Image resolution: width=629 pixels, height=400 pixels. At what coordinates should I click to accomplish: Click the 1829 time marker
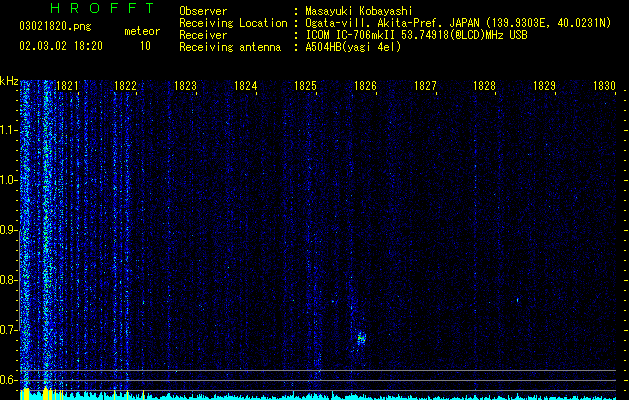[544, 85]
